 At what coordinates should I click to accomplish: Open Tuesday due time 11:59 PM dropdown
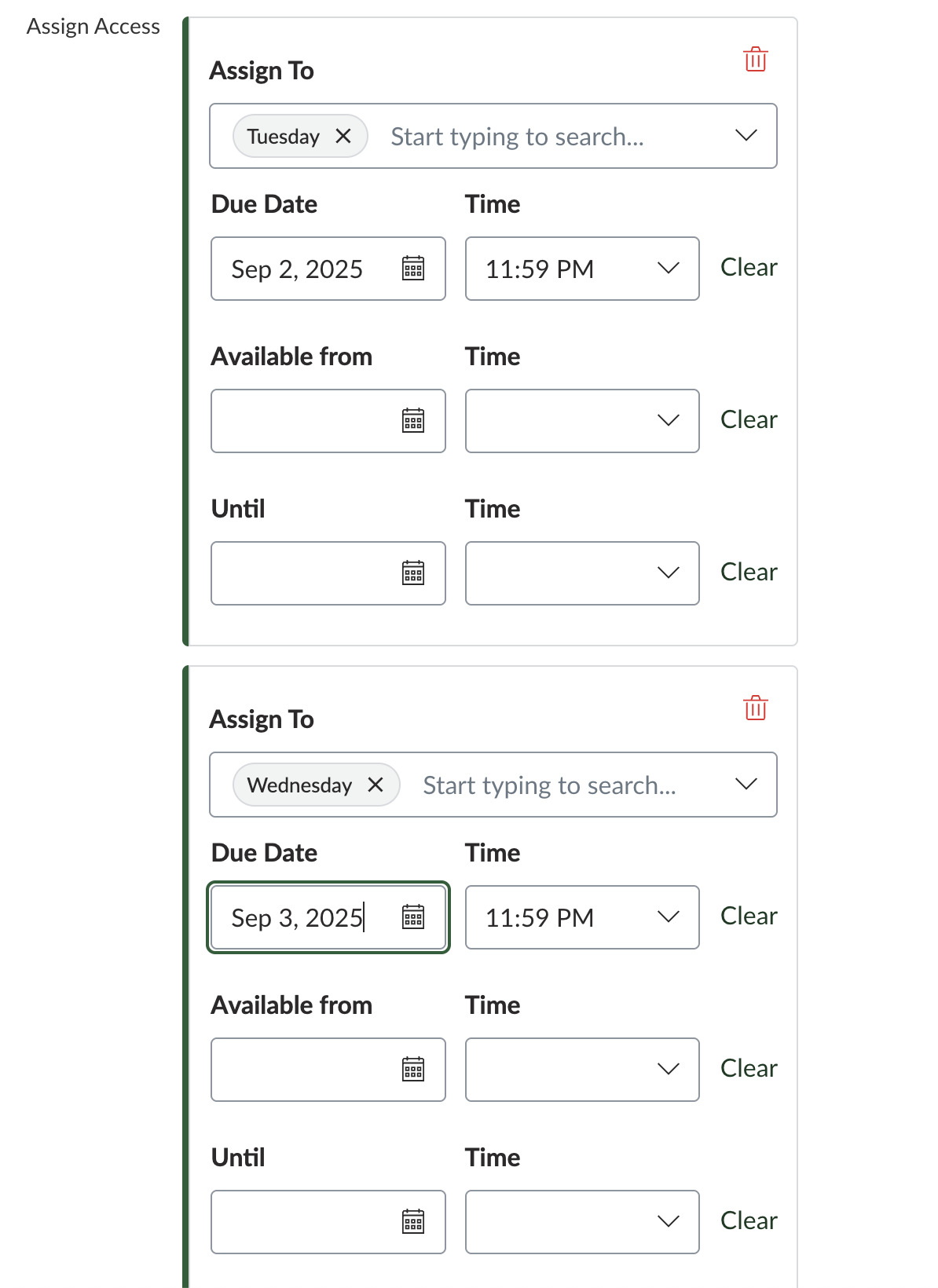[x=582, y=269]
